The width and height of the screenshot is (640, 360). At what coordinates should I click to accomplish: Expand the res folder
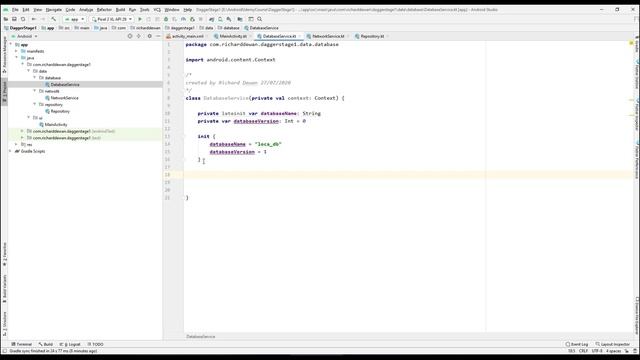pos(17,144)
